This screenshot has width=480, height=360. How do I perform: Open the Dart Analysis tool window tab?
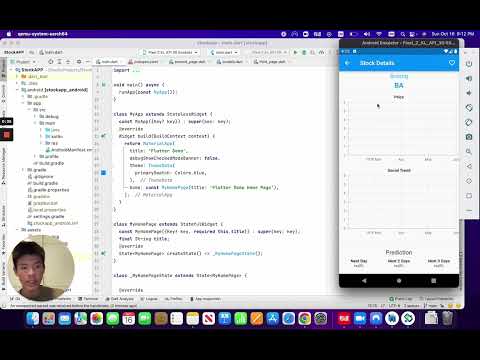pyautogui.click(x=120, y=299)
